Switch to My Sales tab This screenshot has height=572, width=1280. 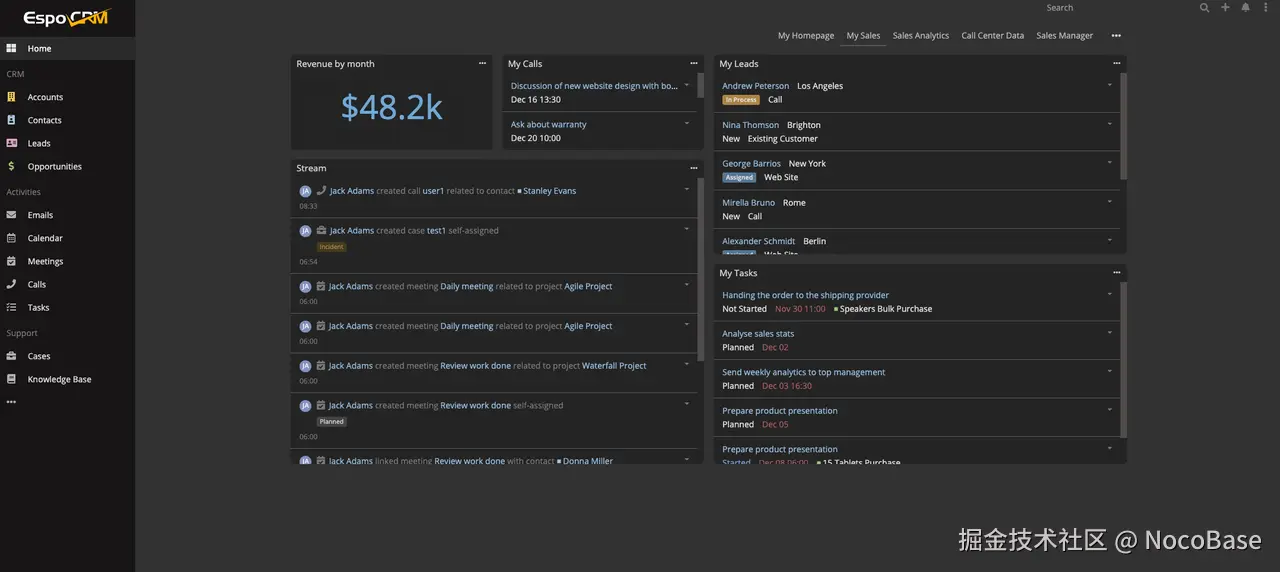(x=863, y=36)
